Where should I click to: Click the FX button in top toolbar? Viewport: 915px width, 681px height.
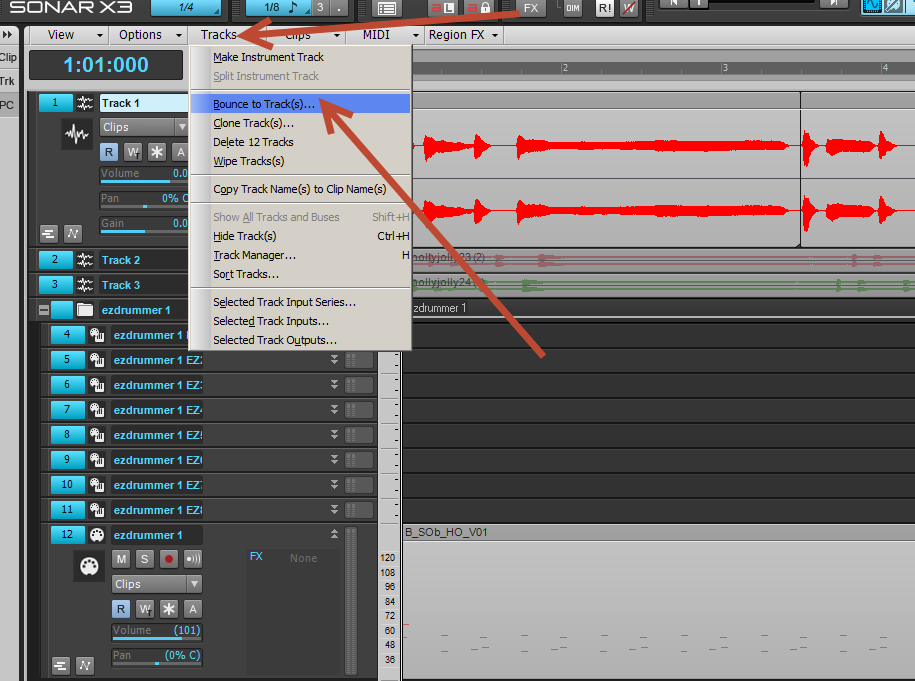[530, 8]
